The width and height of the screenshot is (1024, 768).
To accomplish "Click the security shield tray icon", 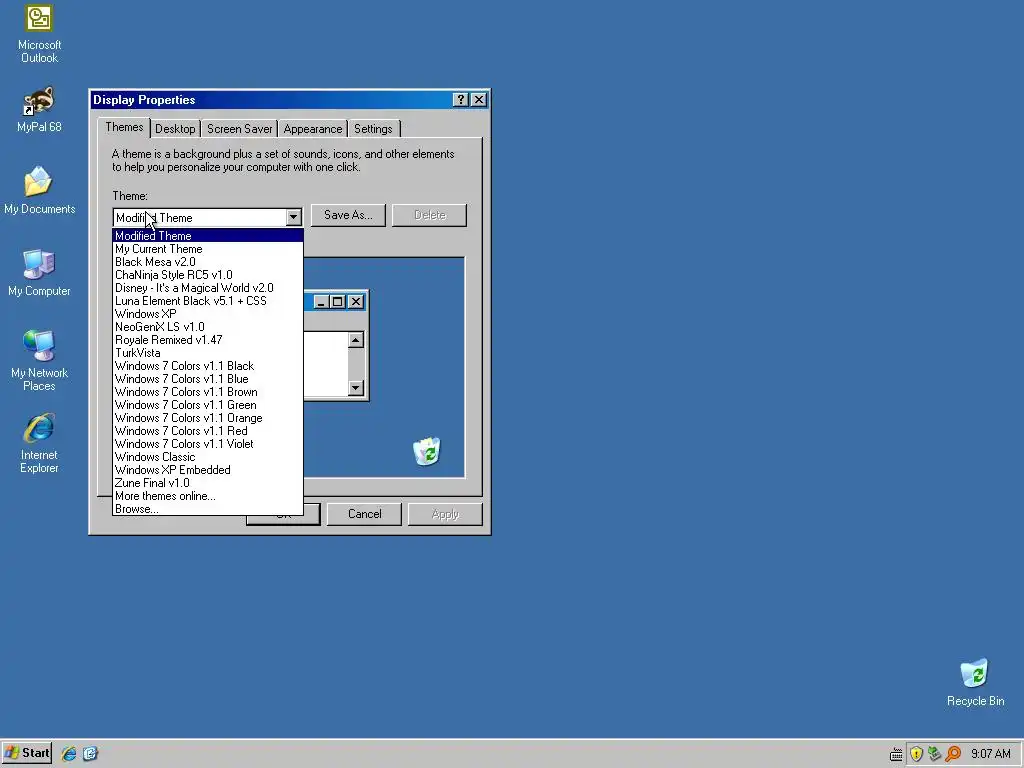I will 916,754.
